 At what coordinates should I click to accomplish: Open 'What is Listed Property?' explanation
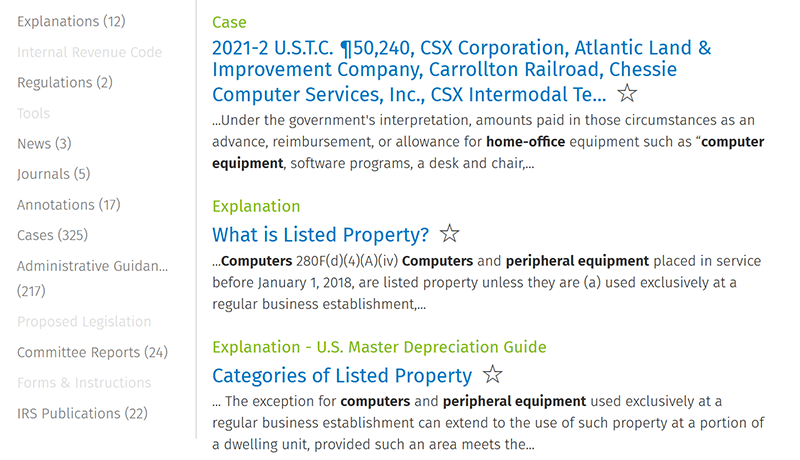pos(320,235)
